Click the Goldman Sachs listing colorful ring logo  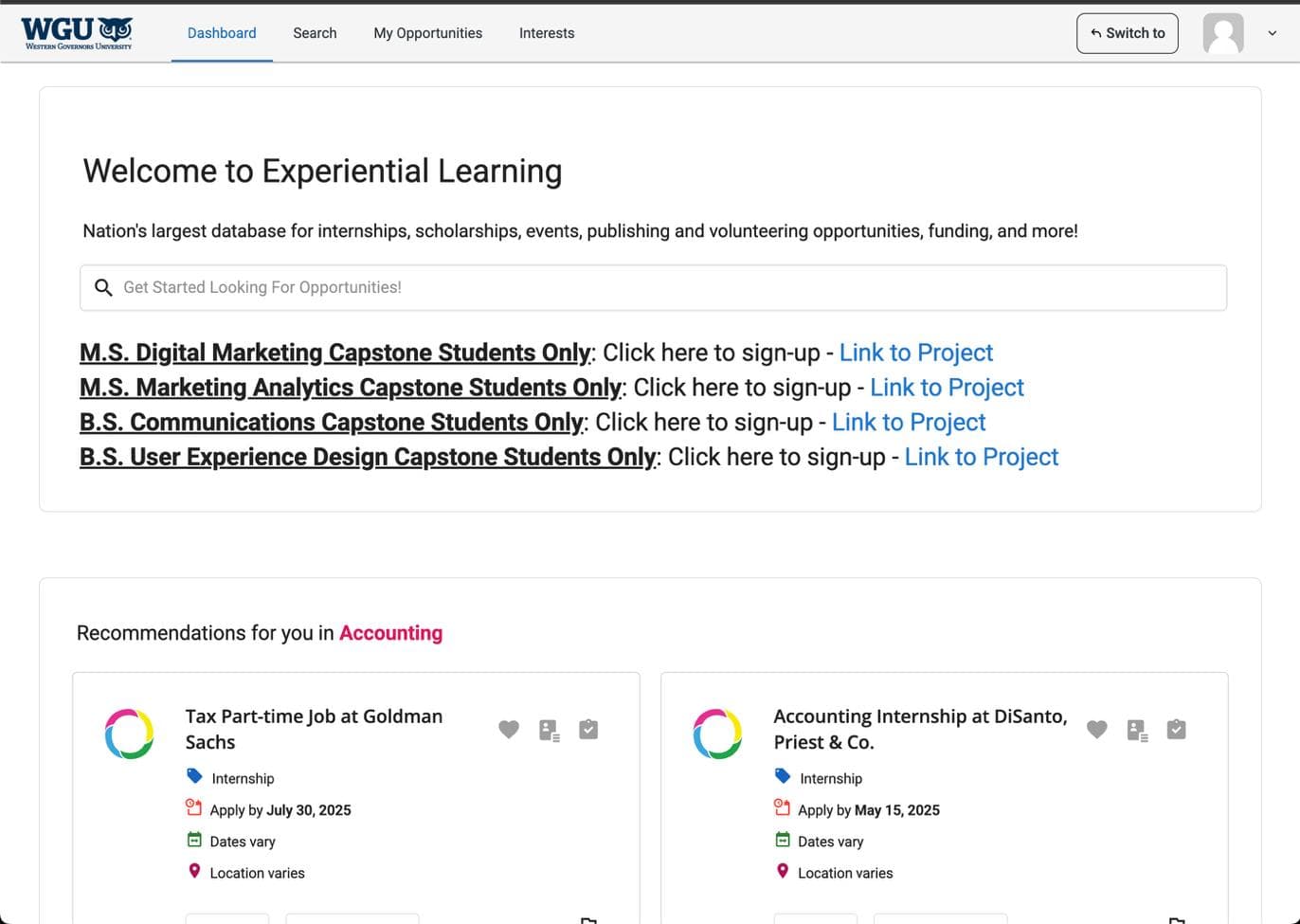coord(129,734)
